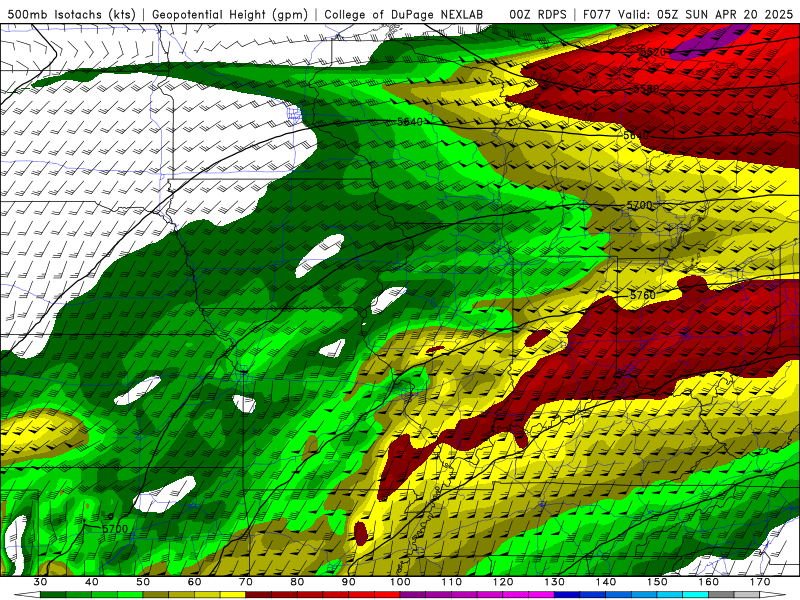The image size is (800, 600).
Task: Click the legend value 170
Action: 760,582
